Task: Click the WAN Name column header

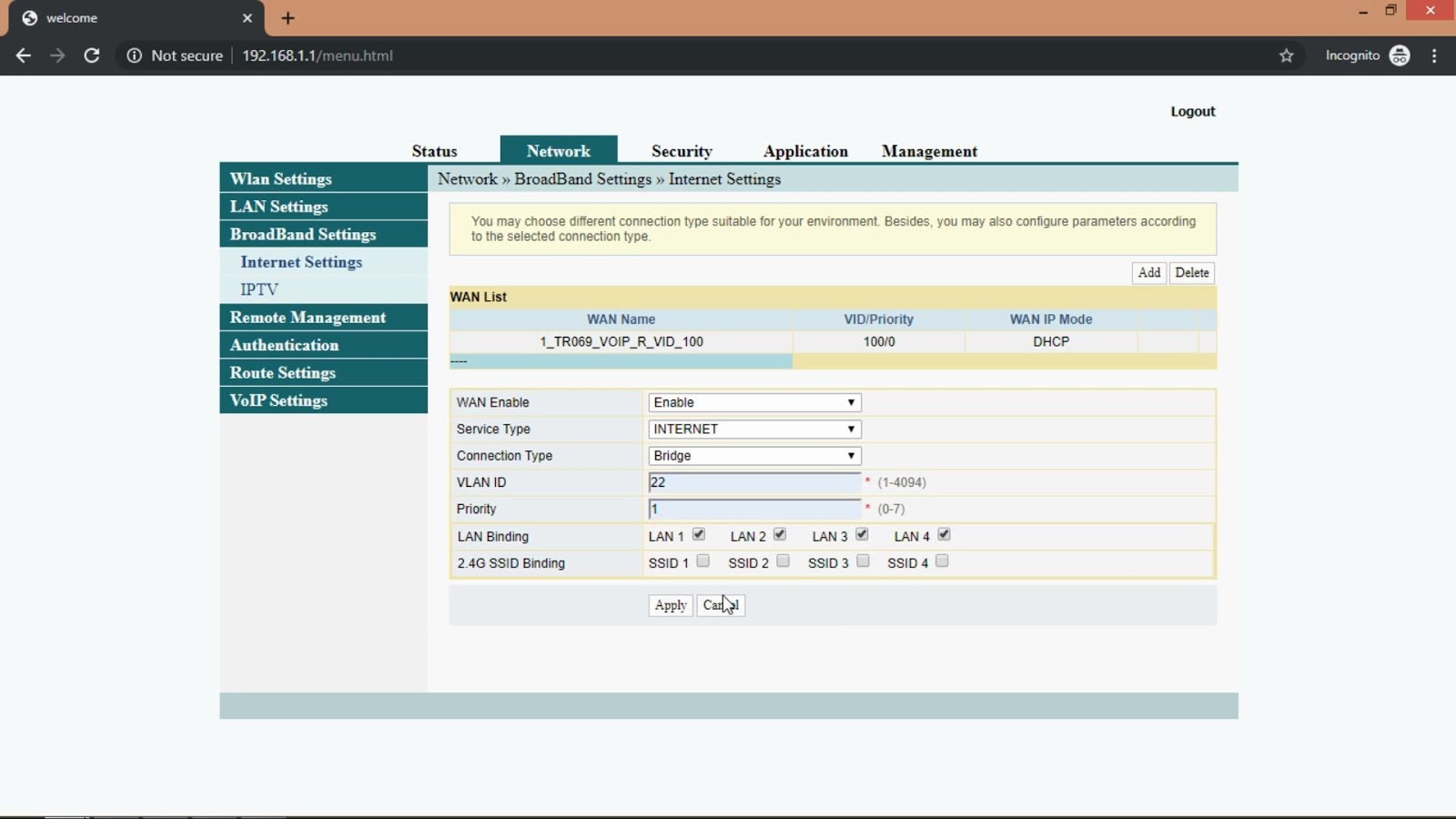Action: tap(622, 319)
